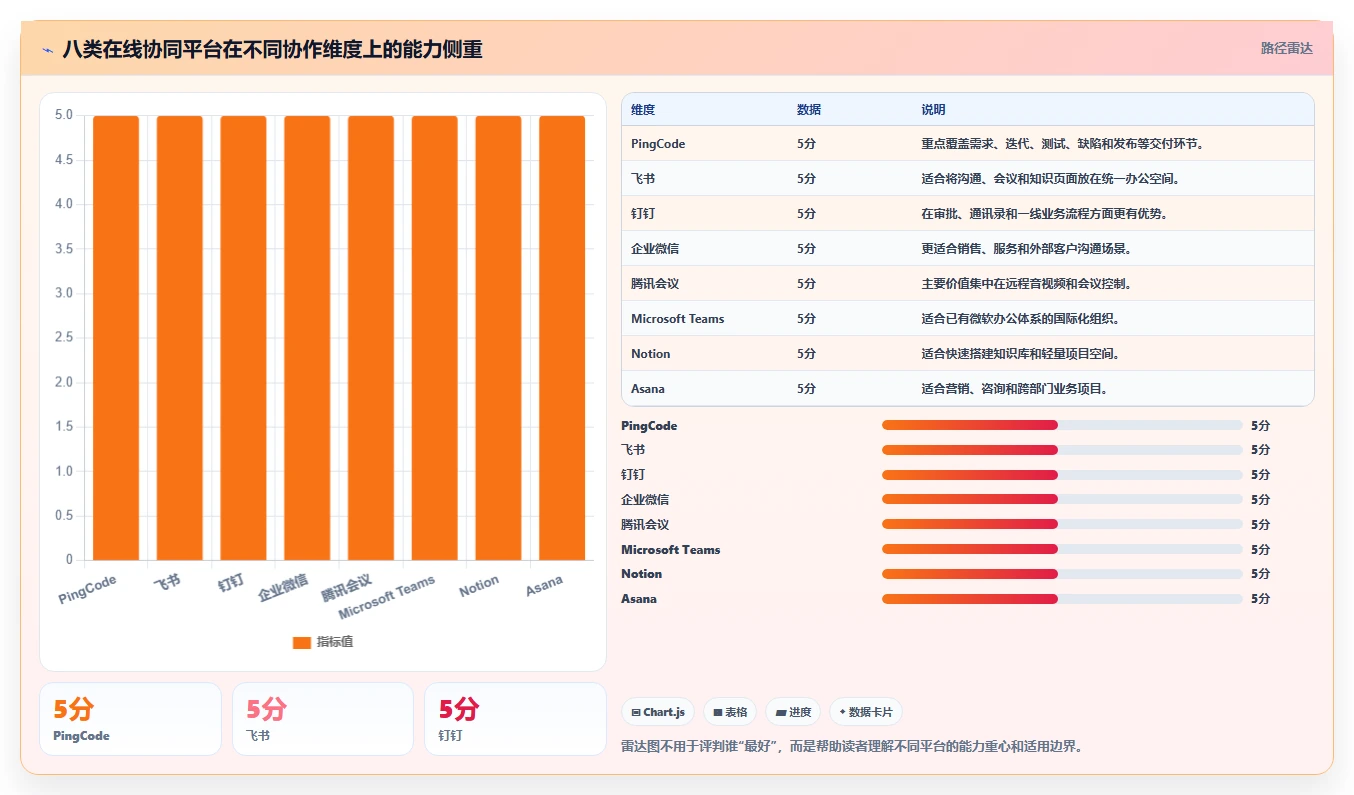Click the 企业微信 bar in the chart
This screenshot has width=1354, height=795.
[307, 338]
